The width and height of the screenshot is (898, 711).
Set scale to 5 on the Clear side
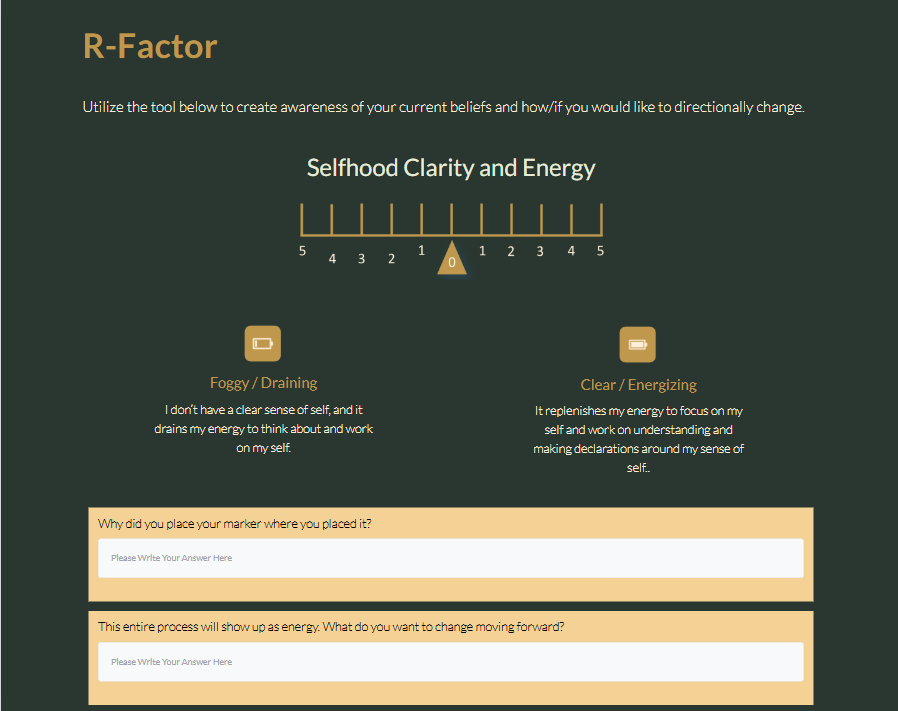pos(600,250)
